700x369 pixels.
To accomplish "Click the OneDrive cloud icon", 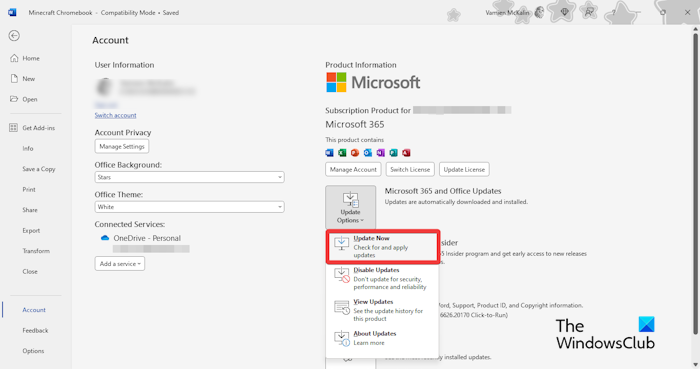I will coord(105,238).
